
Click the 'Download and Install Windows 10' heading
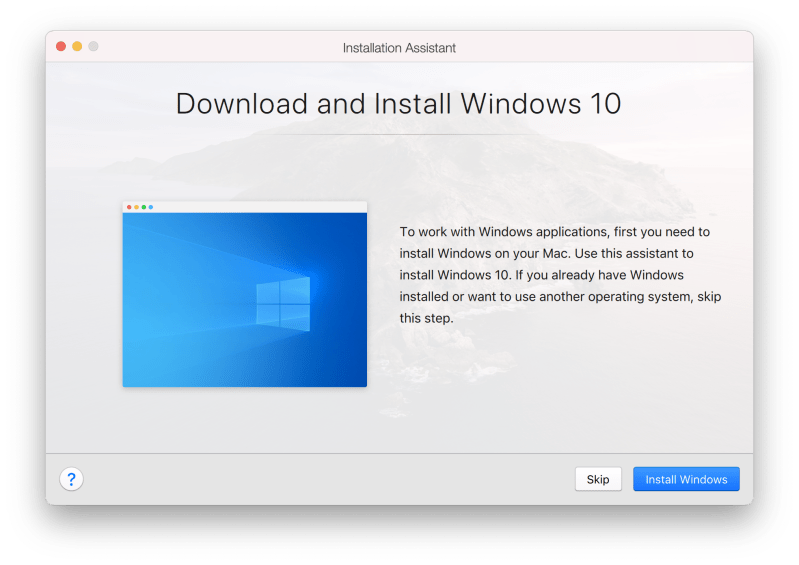398,104
